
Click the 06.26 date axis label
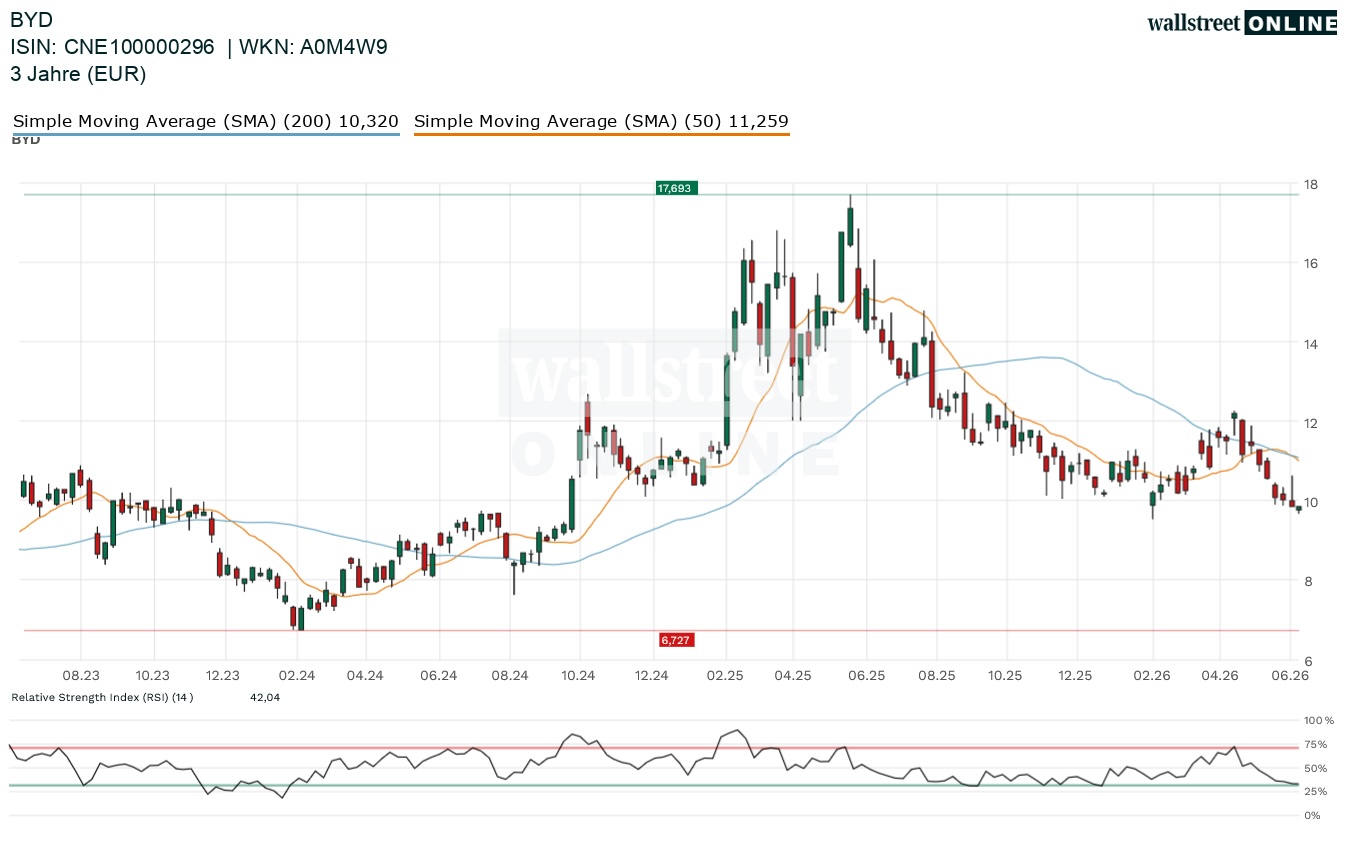point(1290,675)
